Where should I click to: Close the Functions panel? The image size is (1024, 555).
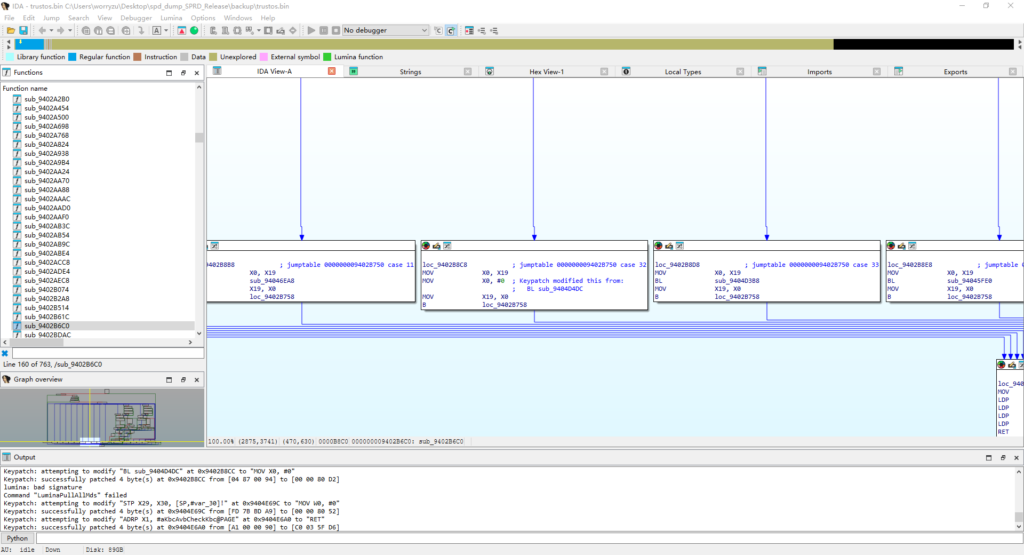pos(197,73)
